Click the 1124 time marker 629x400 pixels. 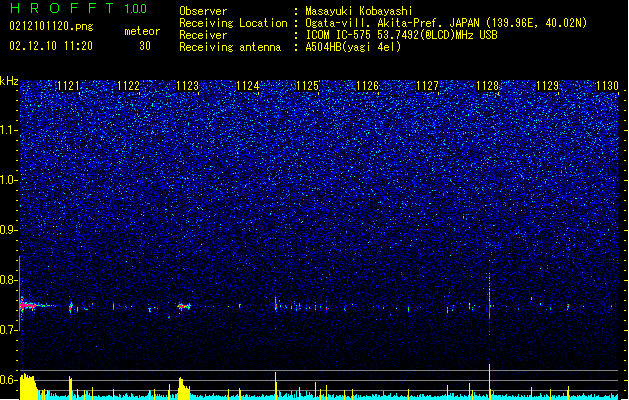[248, 85]
